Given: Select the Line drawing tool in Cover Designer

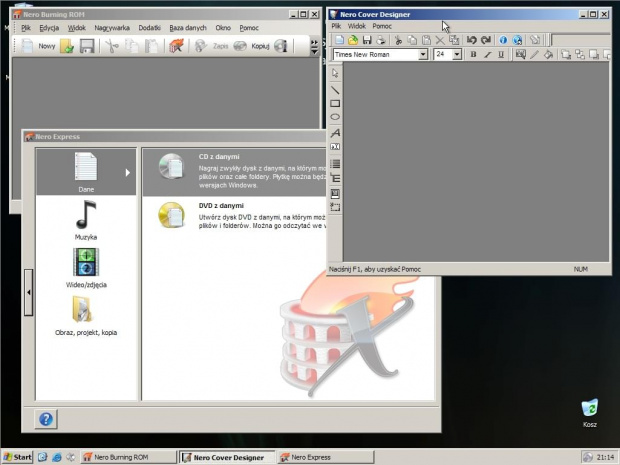Looking at the screenshot, I should [335, 89].
